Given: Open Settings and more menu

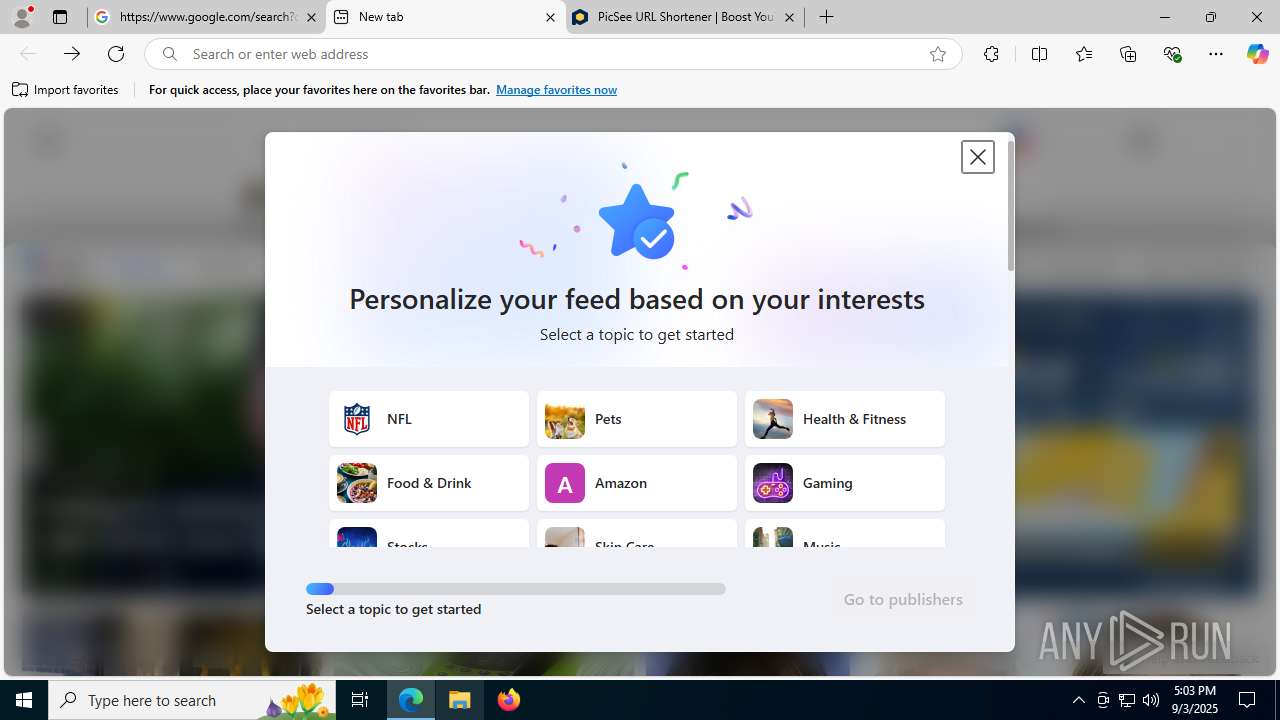Looking at the screenshot, I should (x=1216, y=54).
